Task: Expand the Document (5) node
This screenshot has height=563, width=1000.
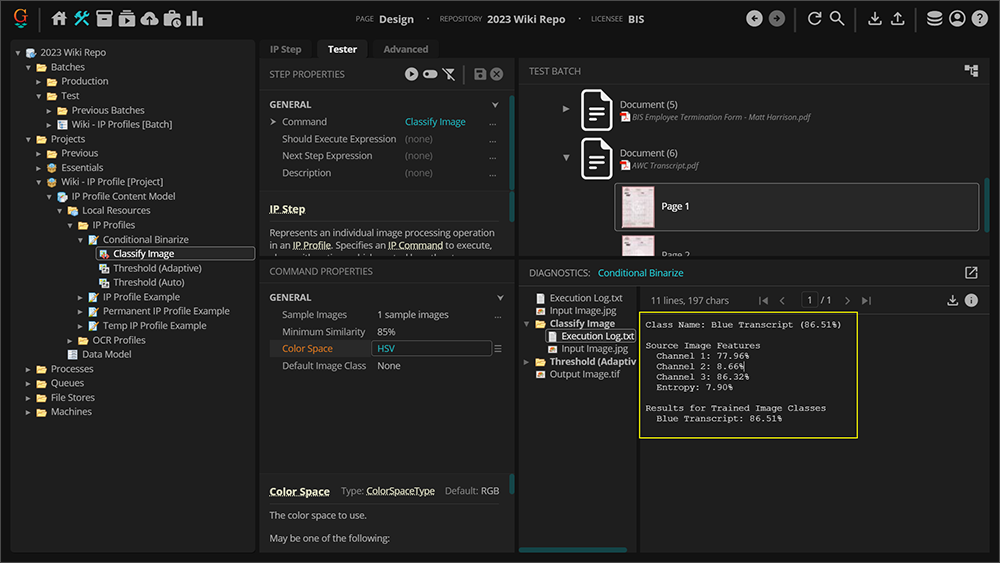Action: 566,108
